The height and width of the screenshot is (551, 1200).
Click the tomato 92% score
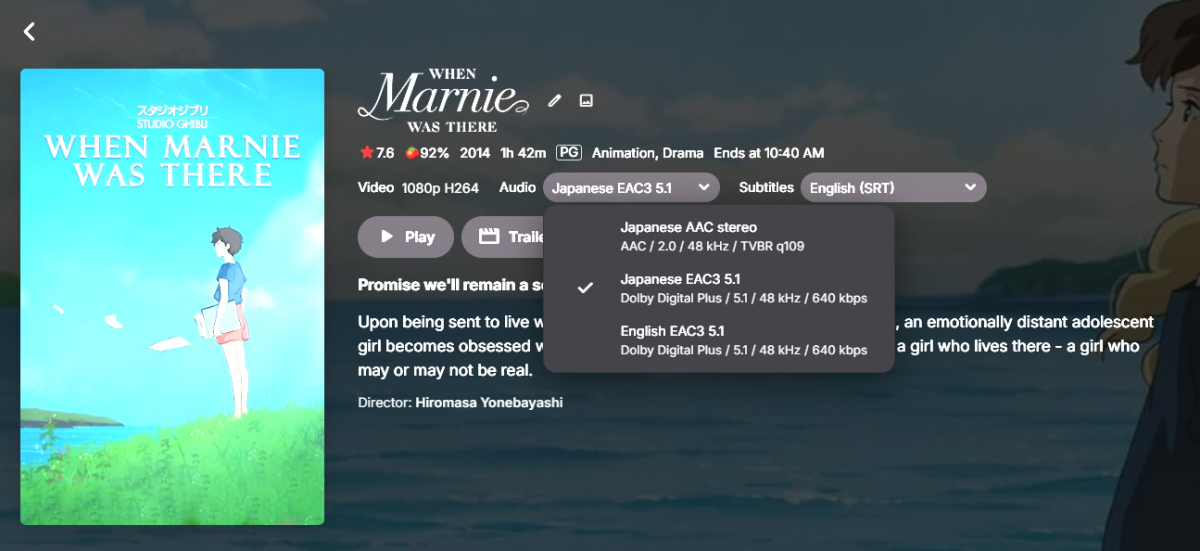426,153
